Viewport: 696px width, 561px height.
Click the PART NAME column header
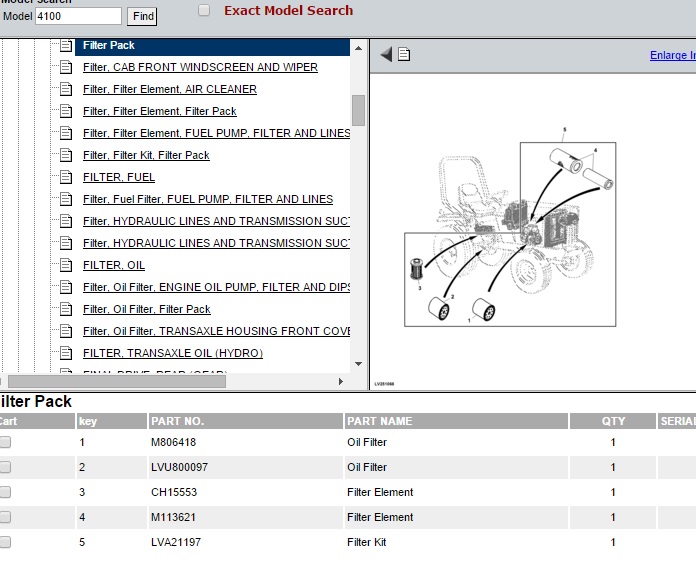tap(456, 421)
